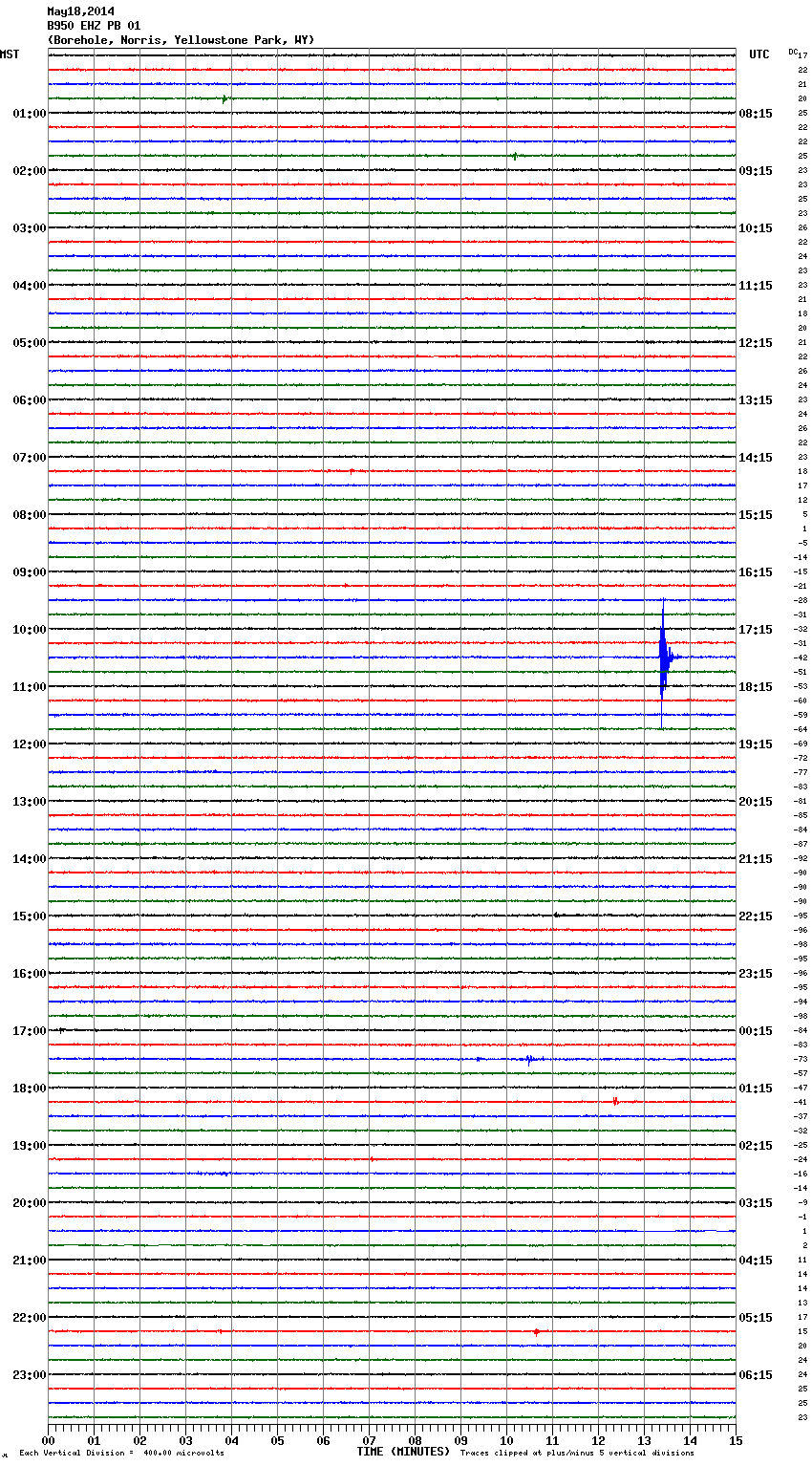
Task: Click the 18:00 MST time label
Action: click(x=29, y=1089)
